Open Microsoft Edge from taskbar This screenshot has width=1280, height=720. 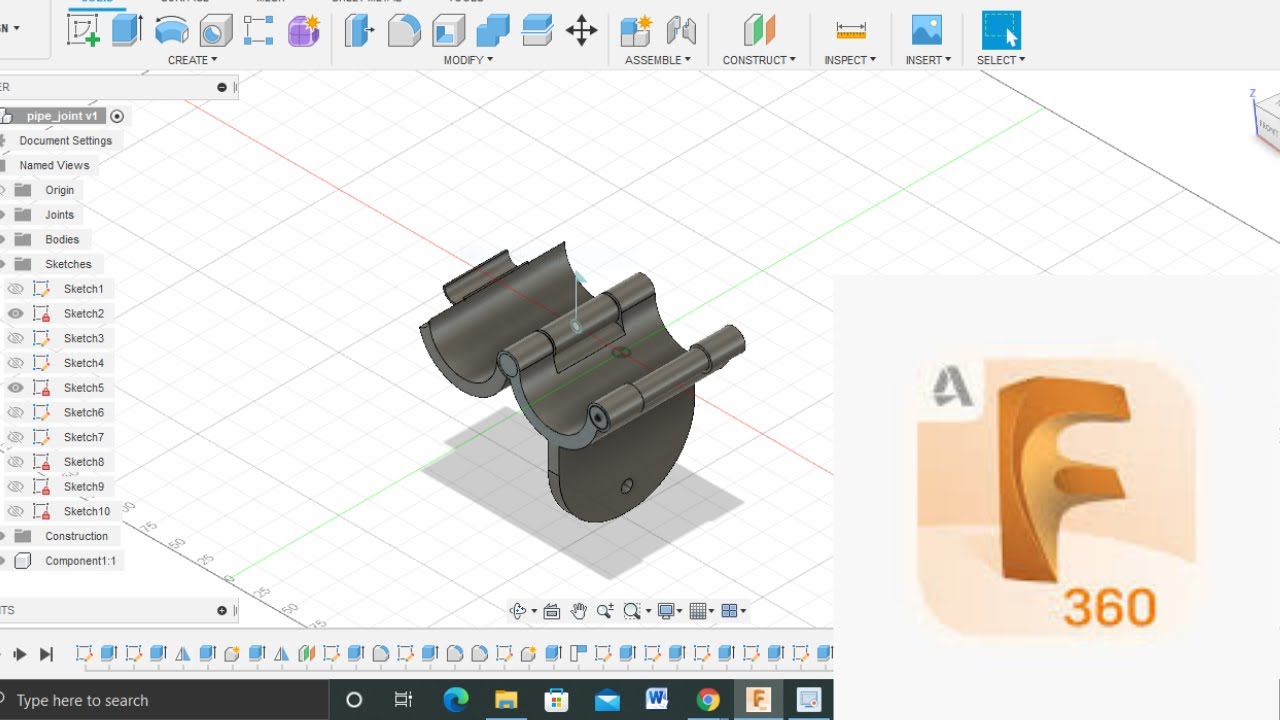tap(455, 700)
